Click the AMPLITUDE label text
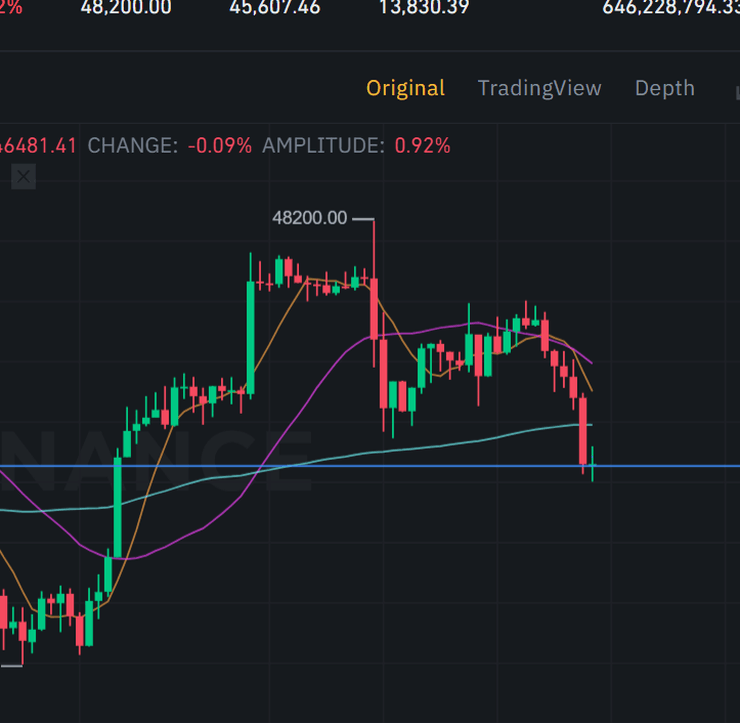 (323, 146)
